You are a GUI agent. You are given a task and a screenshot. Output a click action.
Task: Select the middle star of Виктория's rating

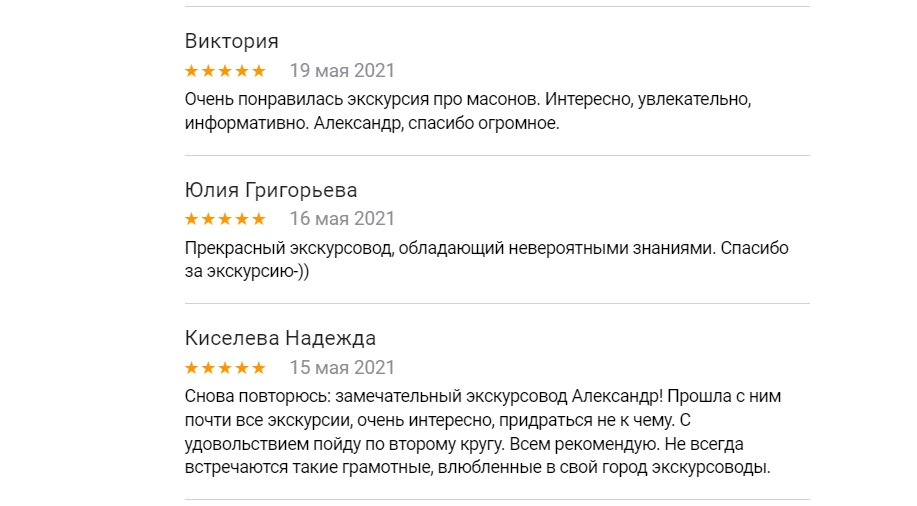click(x=226, y=71)
